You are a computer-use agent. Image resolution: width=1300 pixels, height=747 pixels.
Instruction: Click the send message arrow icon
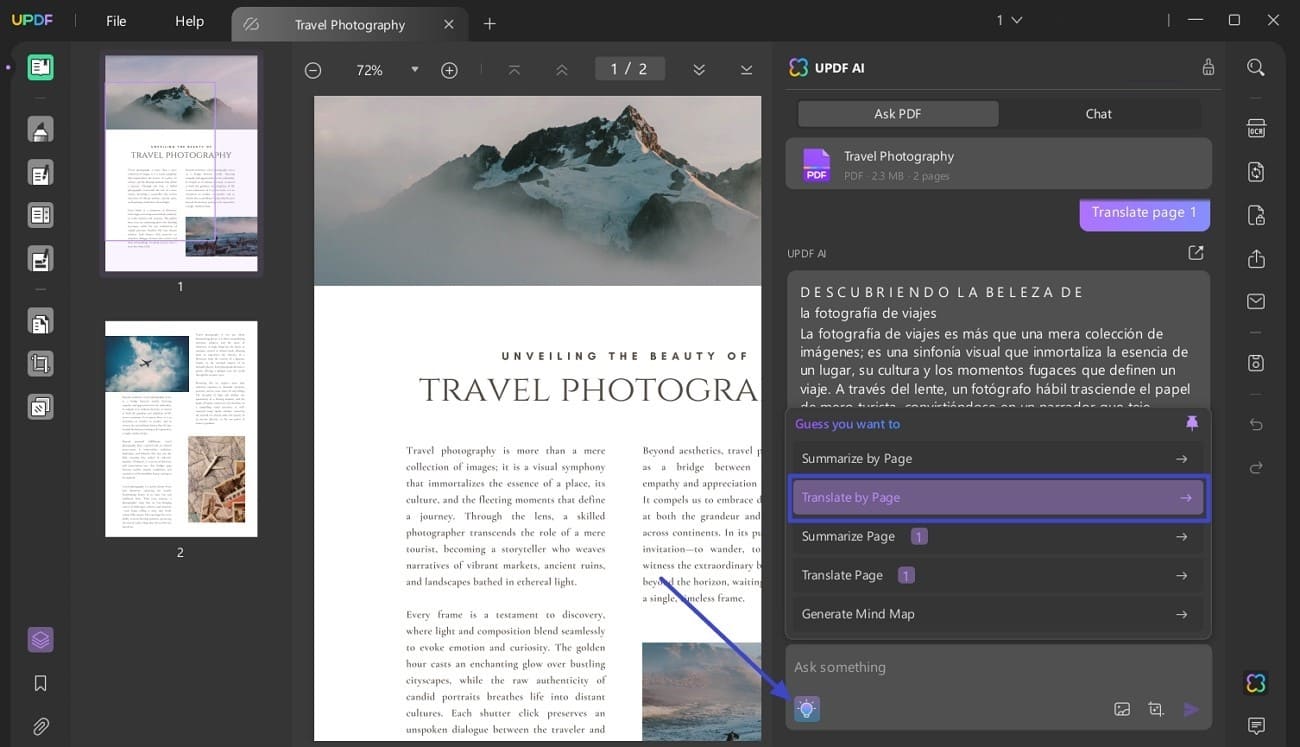click(x=1191, y=709)
